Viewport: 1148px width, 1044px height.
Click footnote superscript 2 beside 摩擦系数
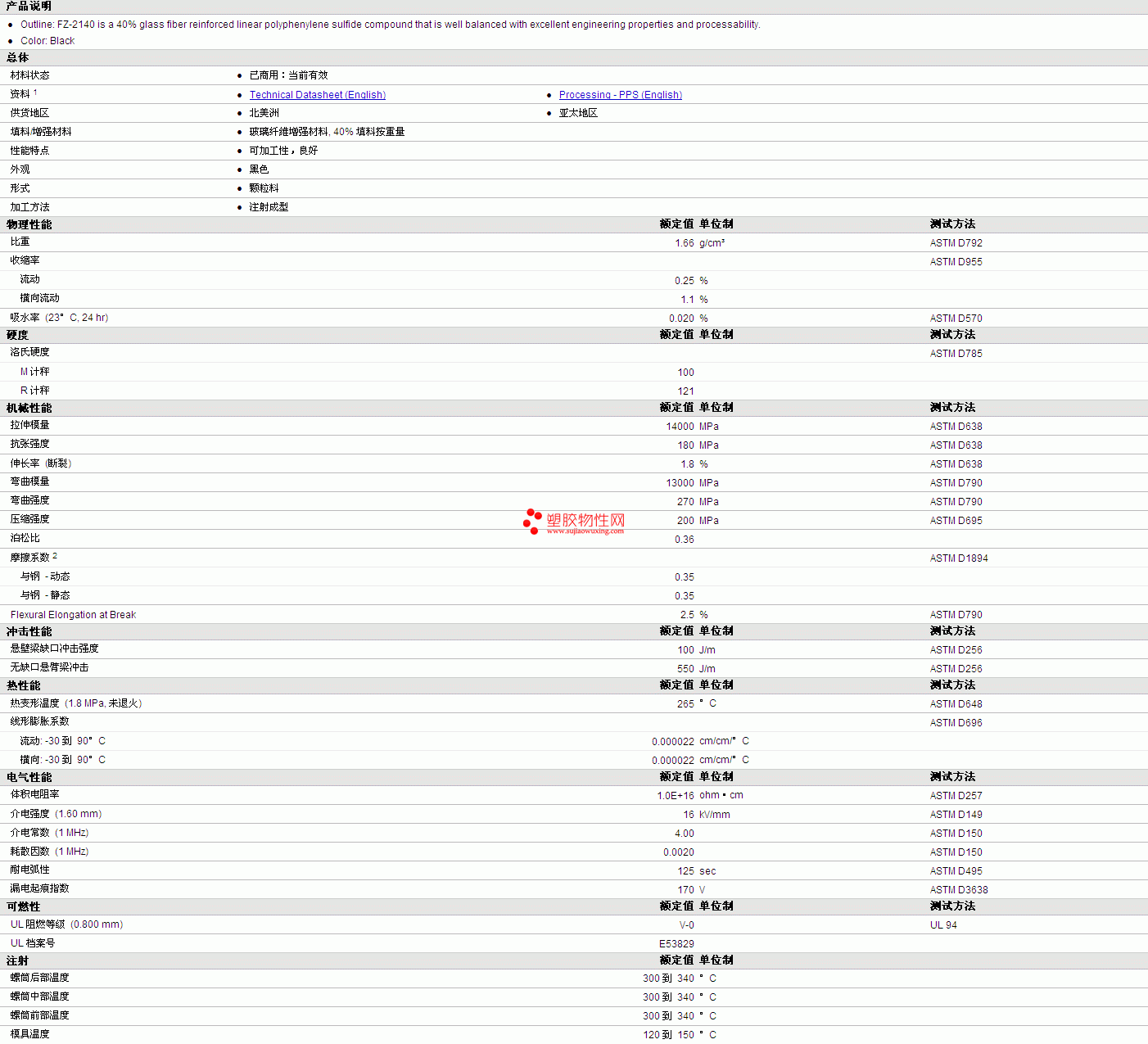point(55,556)
